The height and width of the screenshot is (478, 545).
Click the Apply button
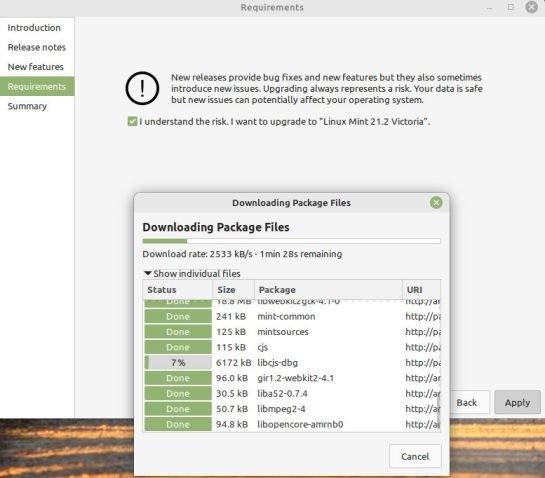517,402
